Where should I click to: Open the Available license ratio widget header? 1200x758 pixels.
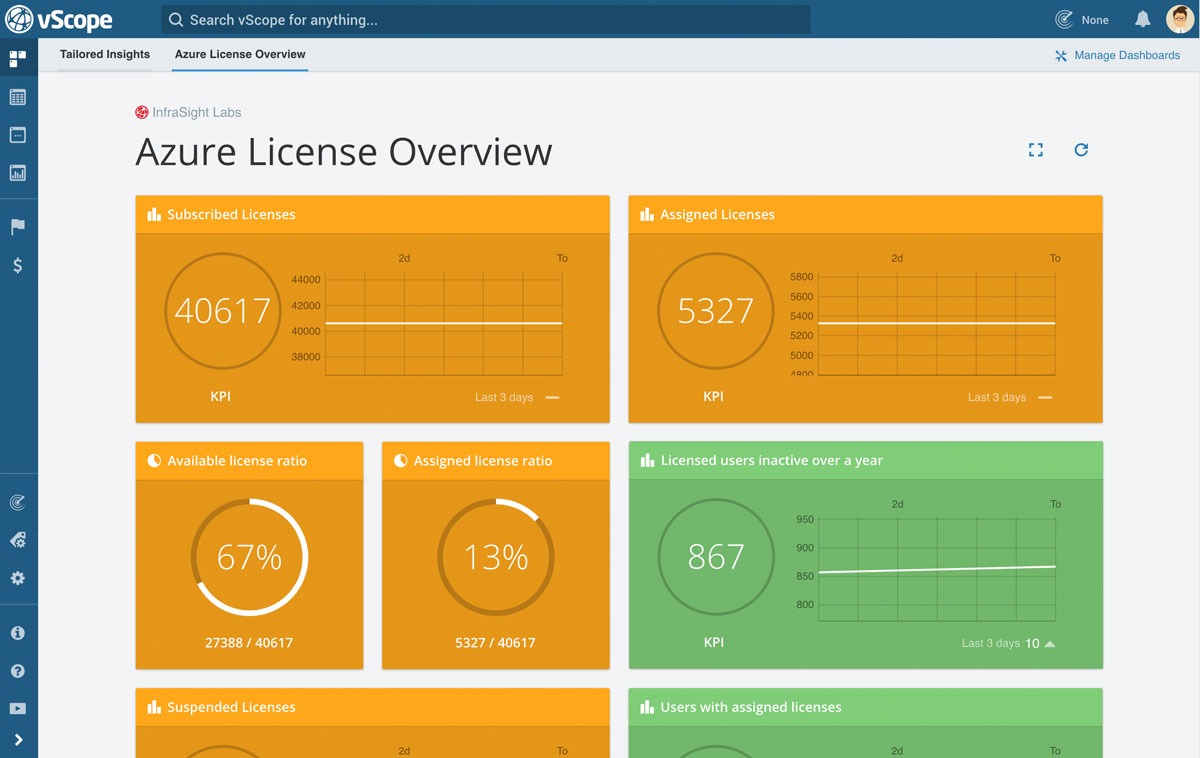click(x=249, y=460)
